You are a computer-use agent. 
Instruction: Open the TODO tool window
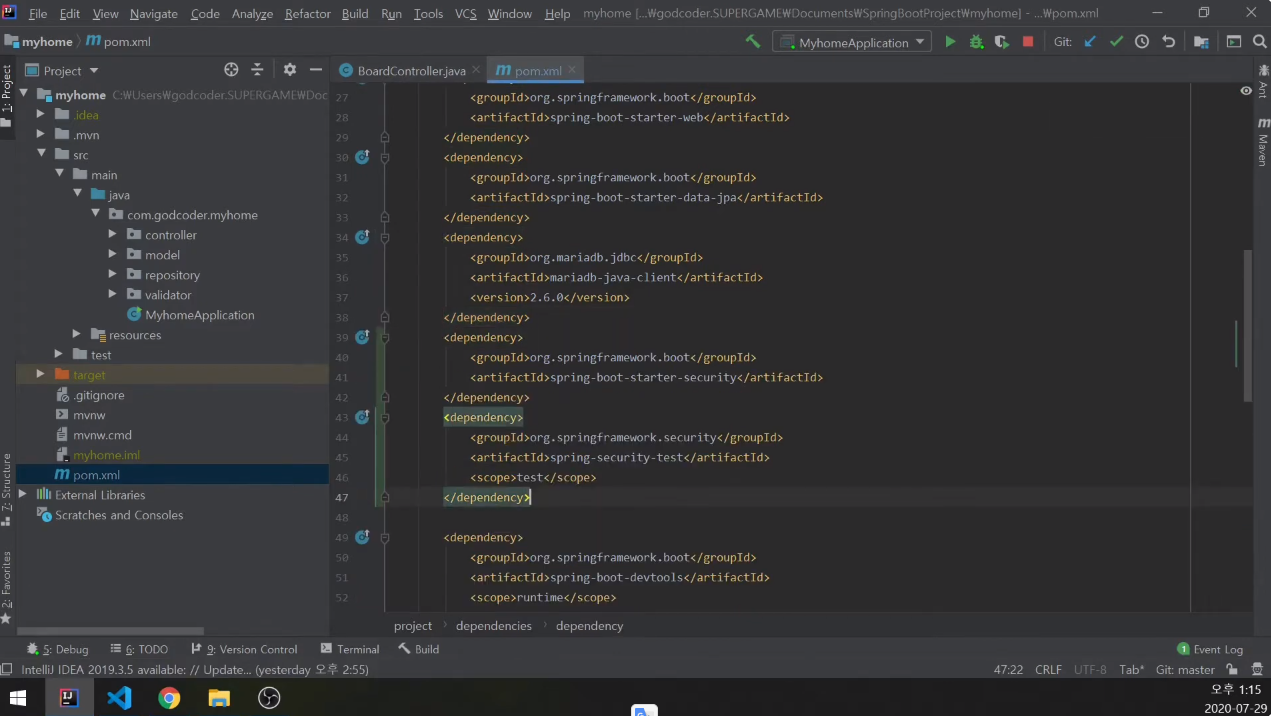[139, 649]
